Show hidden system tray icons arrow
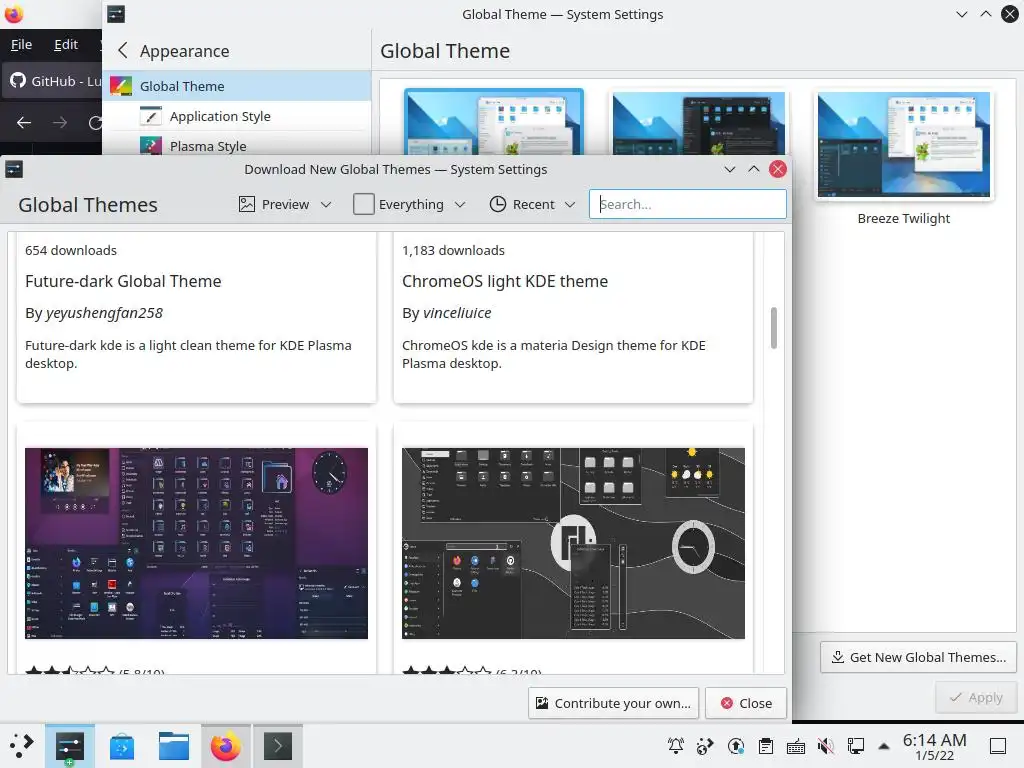Viewport: 1024px width, 768px height. [884, 746]
